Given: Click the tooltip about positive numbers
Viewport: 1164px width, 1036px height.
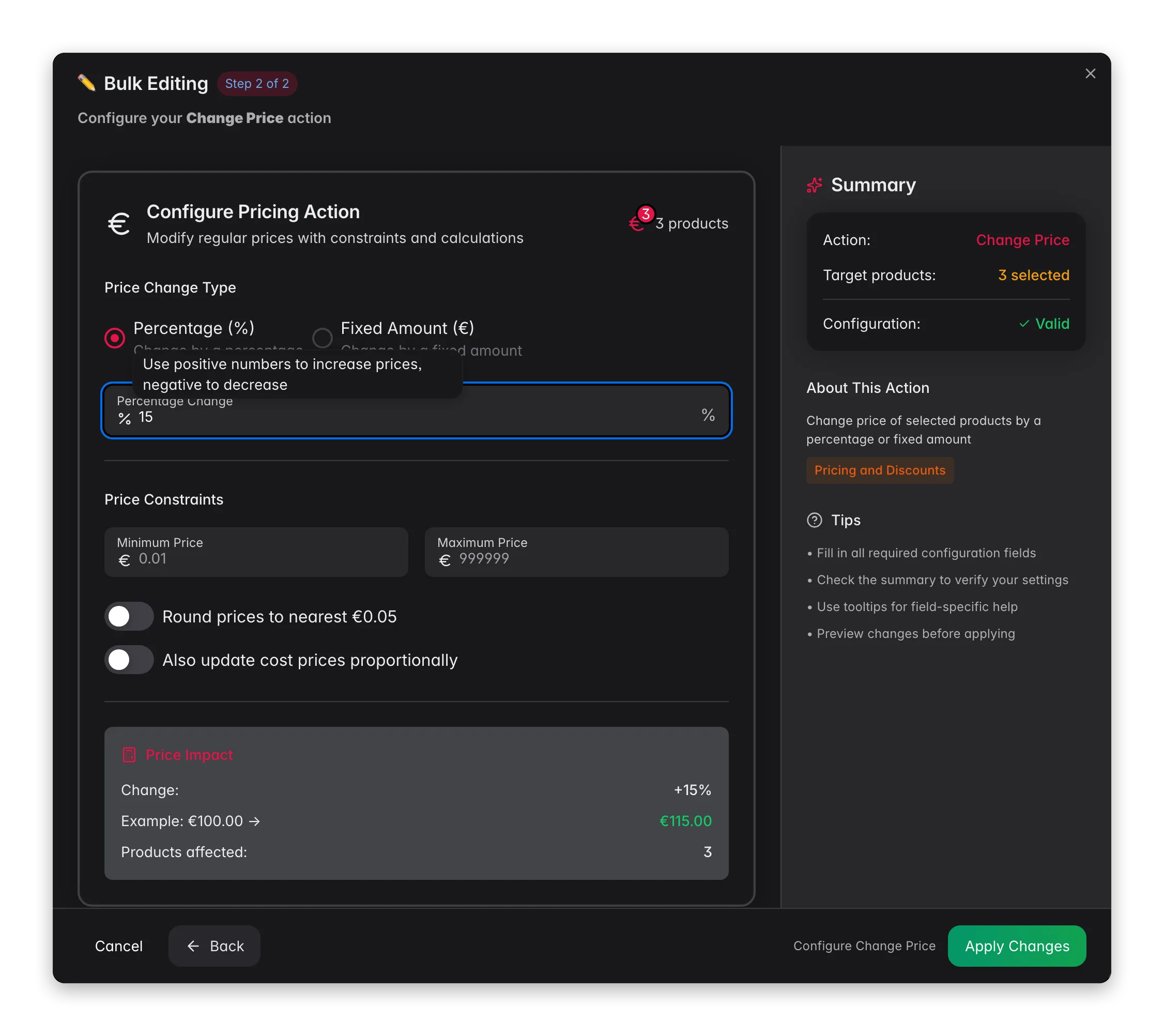Looking at the screenshot, I should click(298, 374).
